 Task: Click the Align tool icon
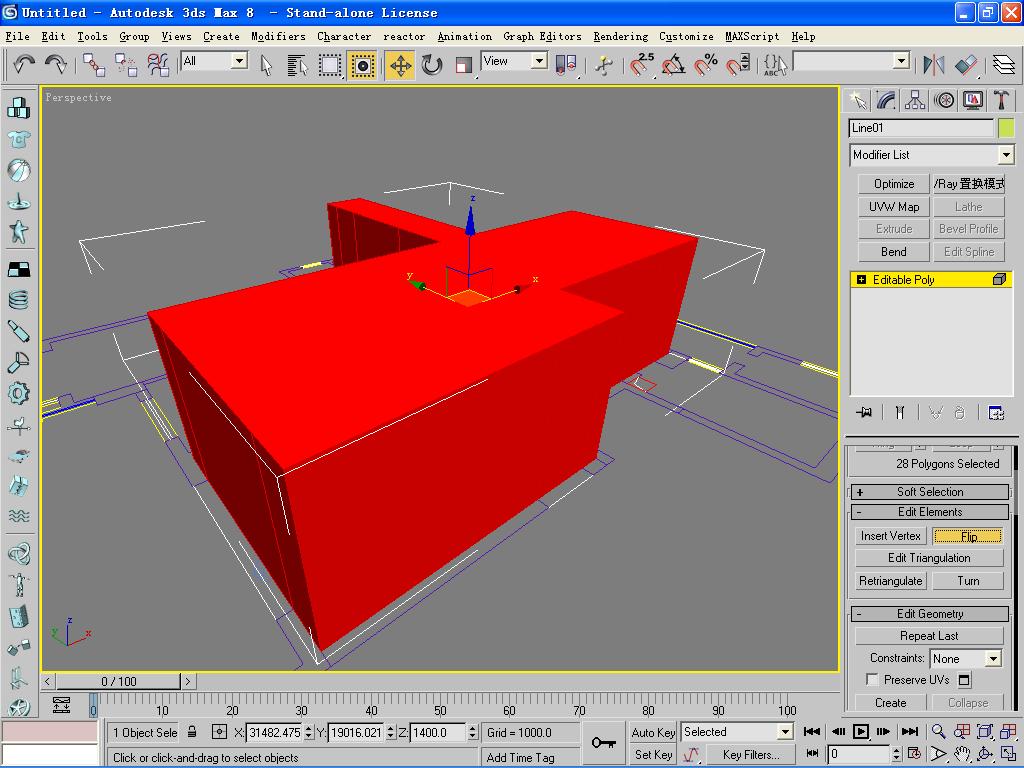click(966, 65)
